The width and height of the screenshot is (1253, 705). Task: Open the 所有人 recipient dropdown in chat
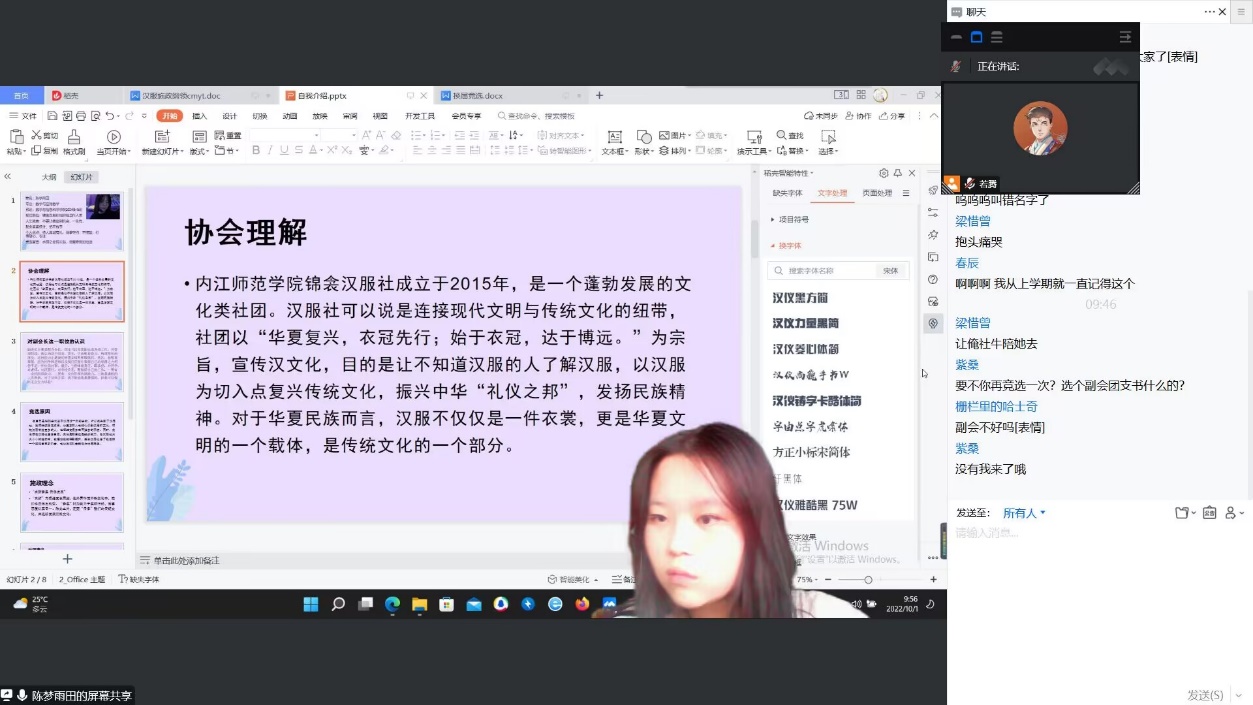tap(1024, 513)
